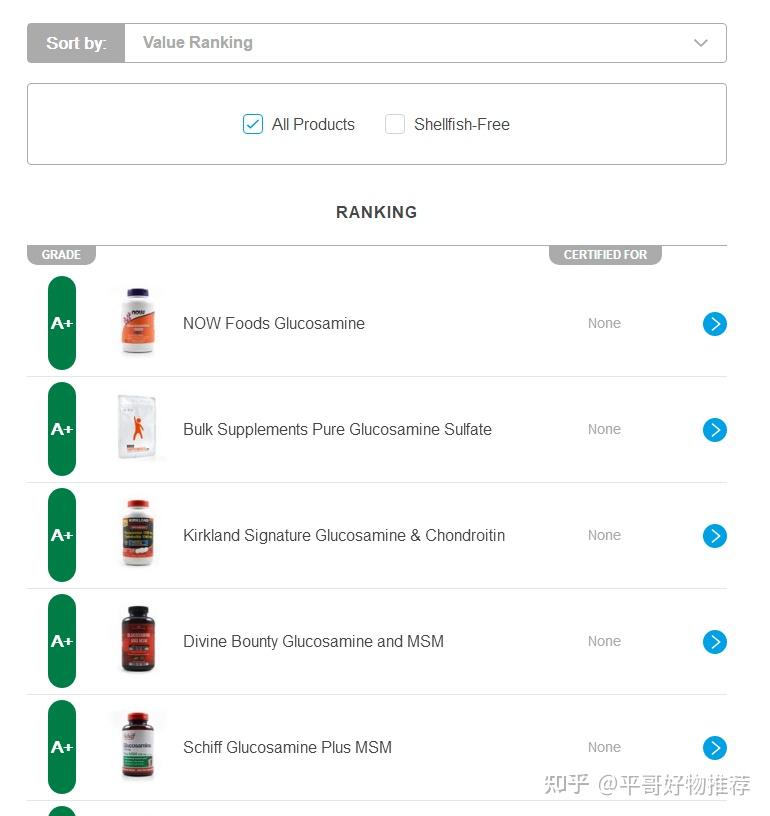Click the NOW Foods bottle thumbnail
The height and width of the screenshot is (816, 770).
click(x=138, y=321)
